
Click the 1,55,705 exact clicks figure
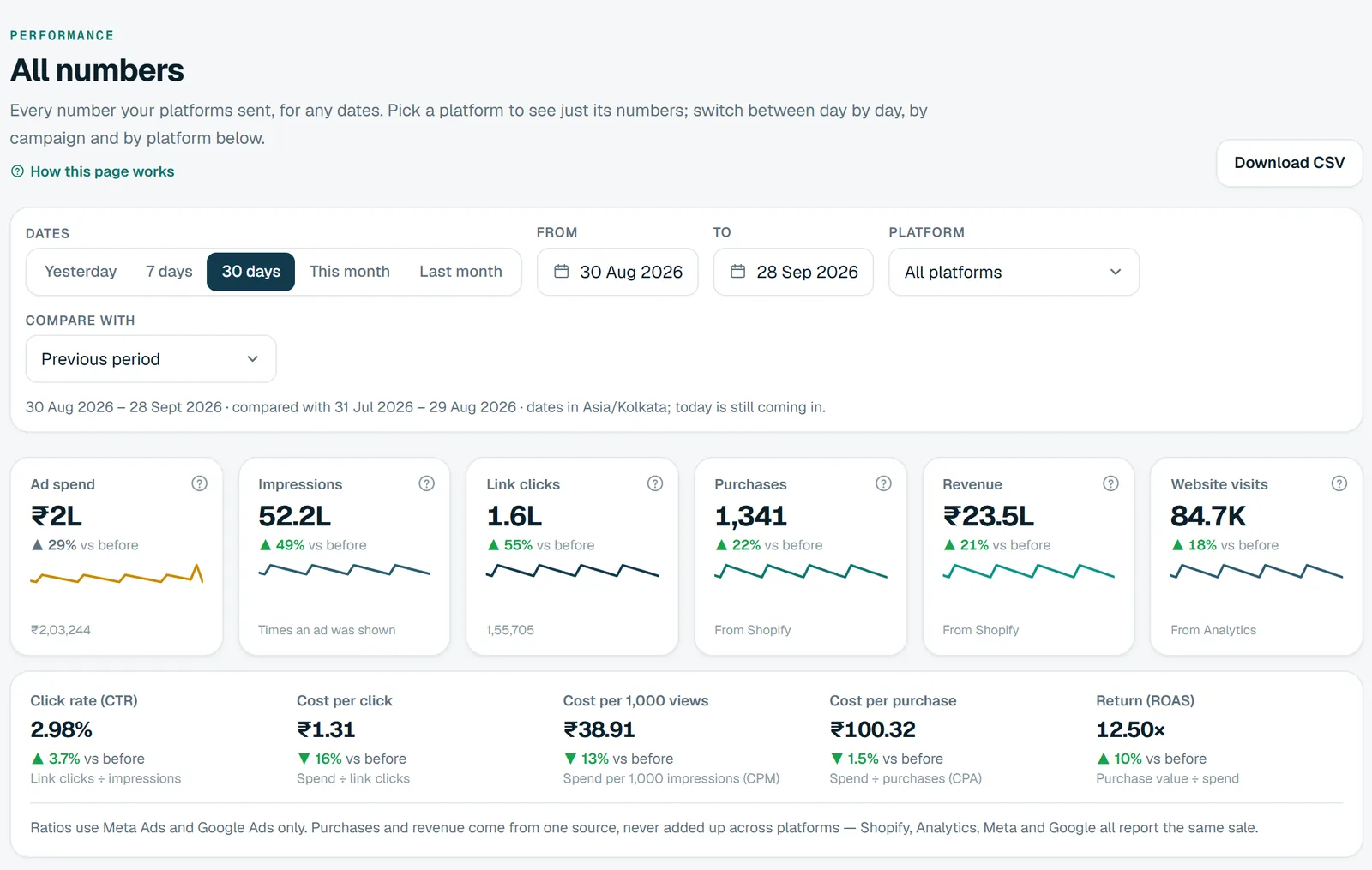click(510, 630)
